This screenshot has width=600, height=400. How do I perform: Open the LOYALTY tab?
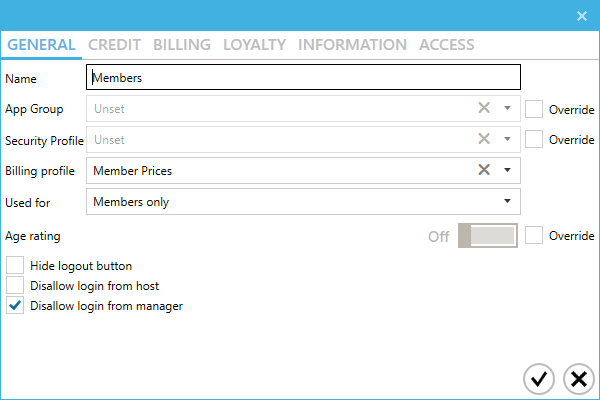tap(254, 45)
